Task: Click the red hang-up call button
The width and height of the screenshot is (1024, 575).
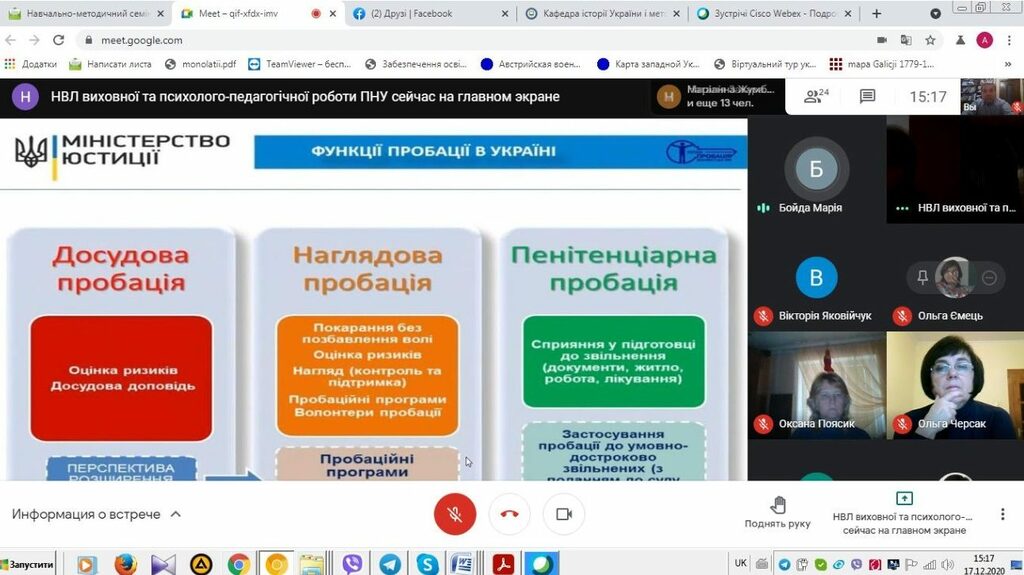Action: (509, 514)
